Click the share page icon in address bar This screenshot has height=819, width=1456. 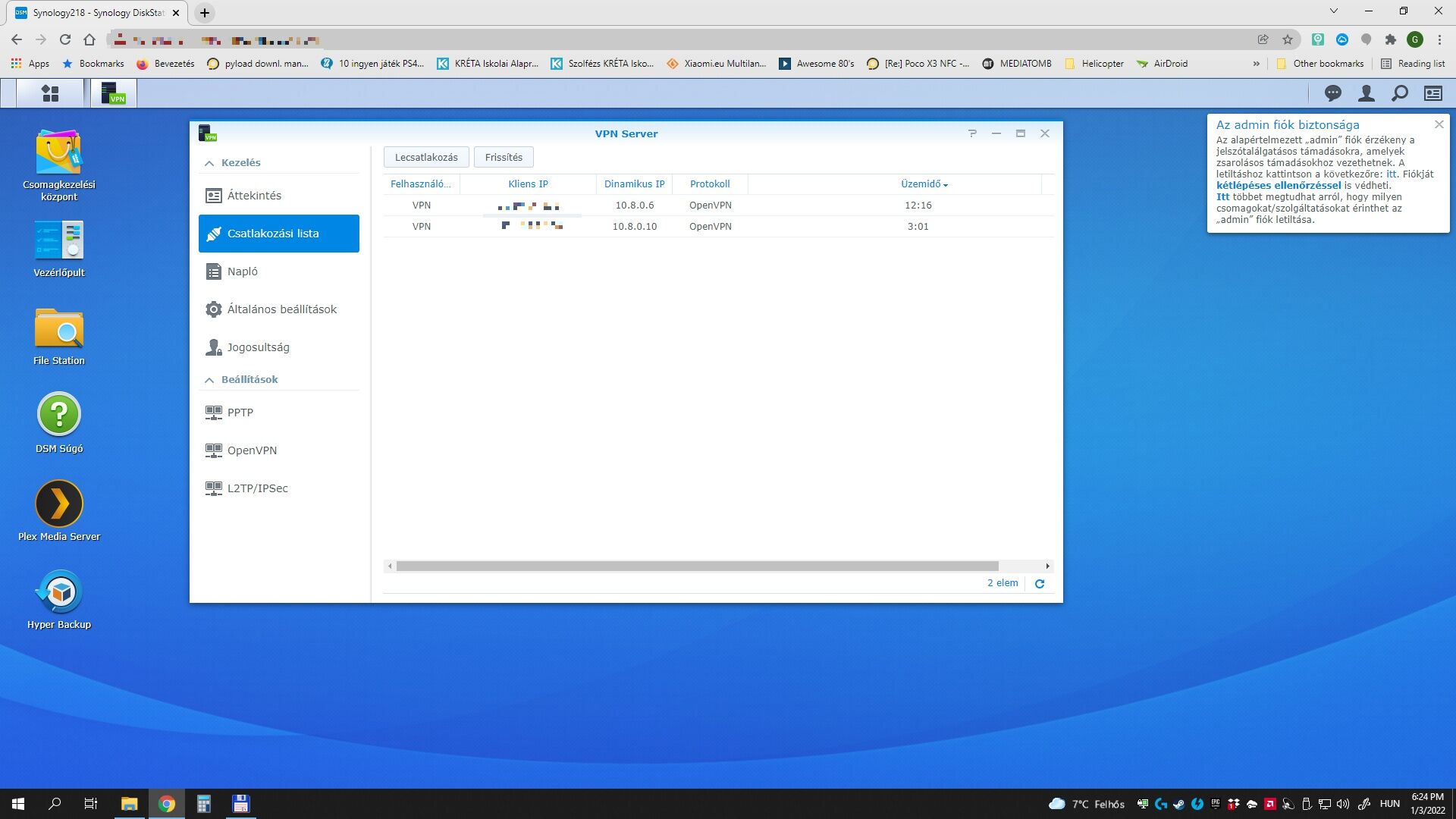(1263, 39)
